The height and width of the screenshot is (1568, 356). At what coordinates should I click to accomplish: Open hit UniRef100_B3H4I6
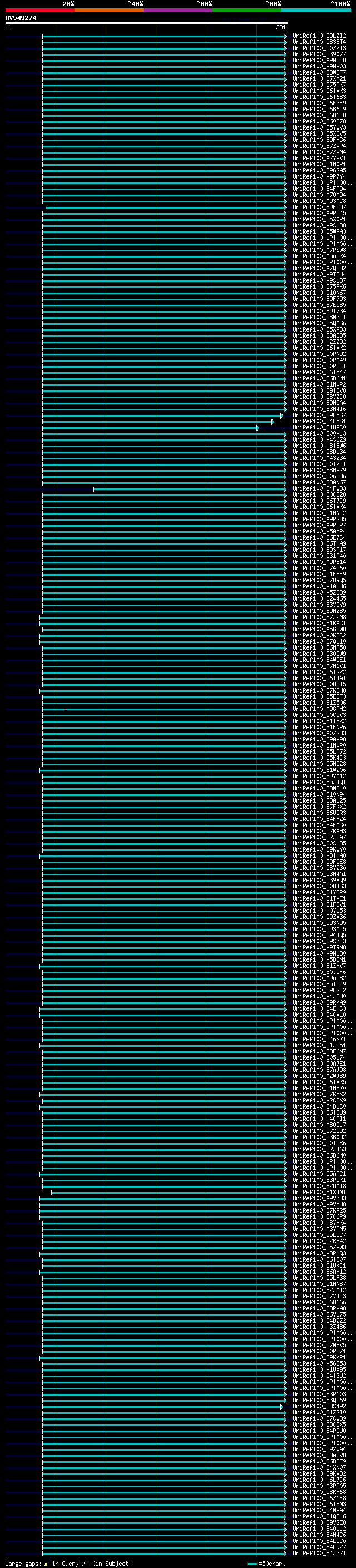tap(319, 409)
